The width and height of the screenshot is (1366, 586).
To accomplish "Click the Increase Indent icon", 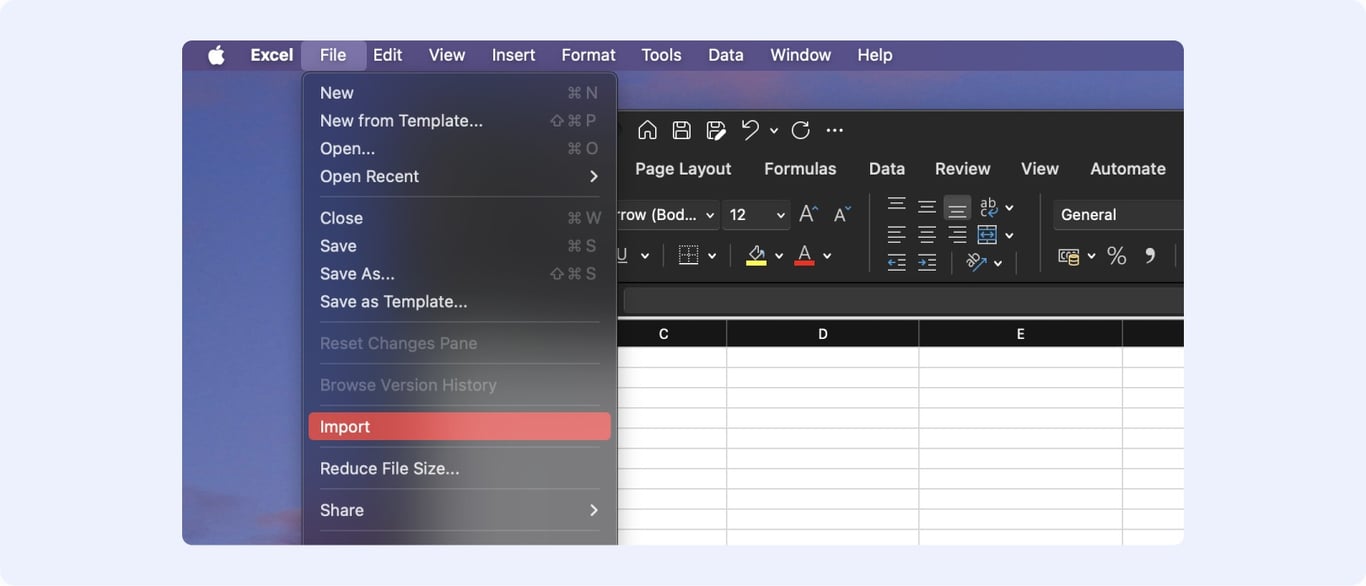I will tap(927, 262).
